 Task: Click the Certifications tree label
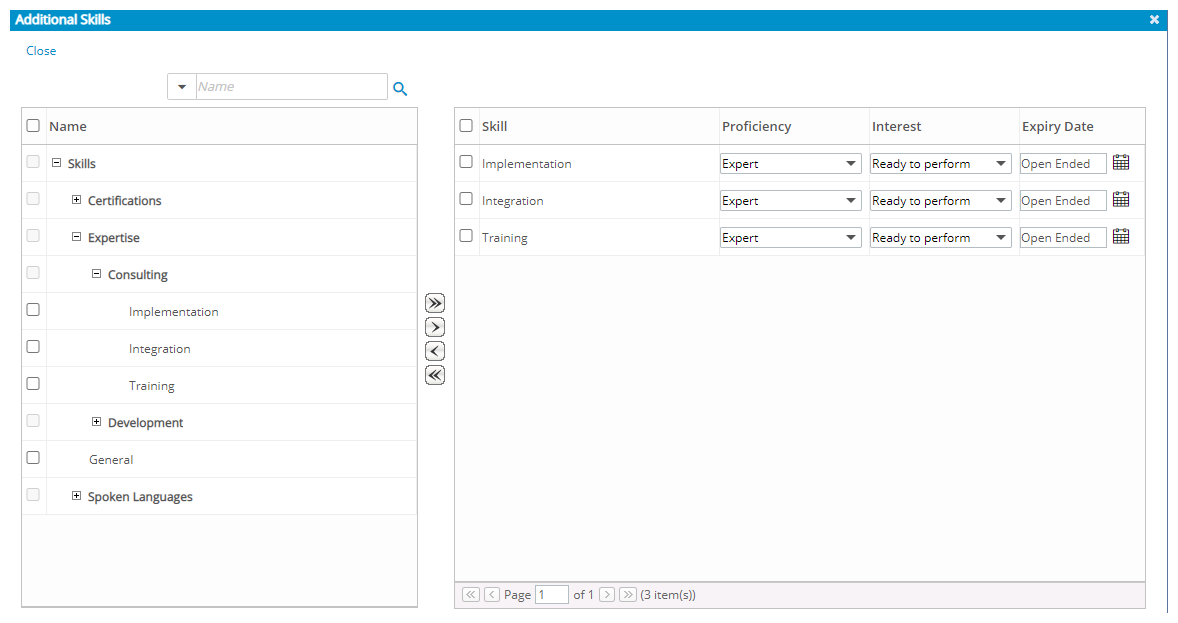125,201
